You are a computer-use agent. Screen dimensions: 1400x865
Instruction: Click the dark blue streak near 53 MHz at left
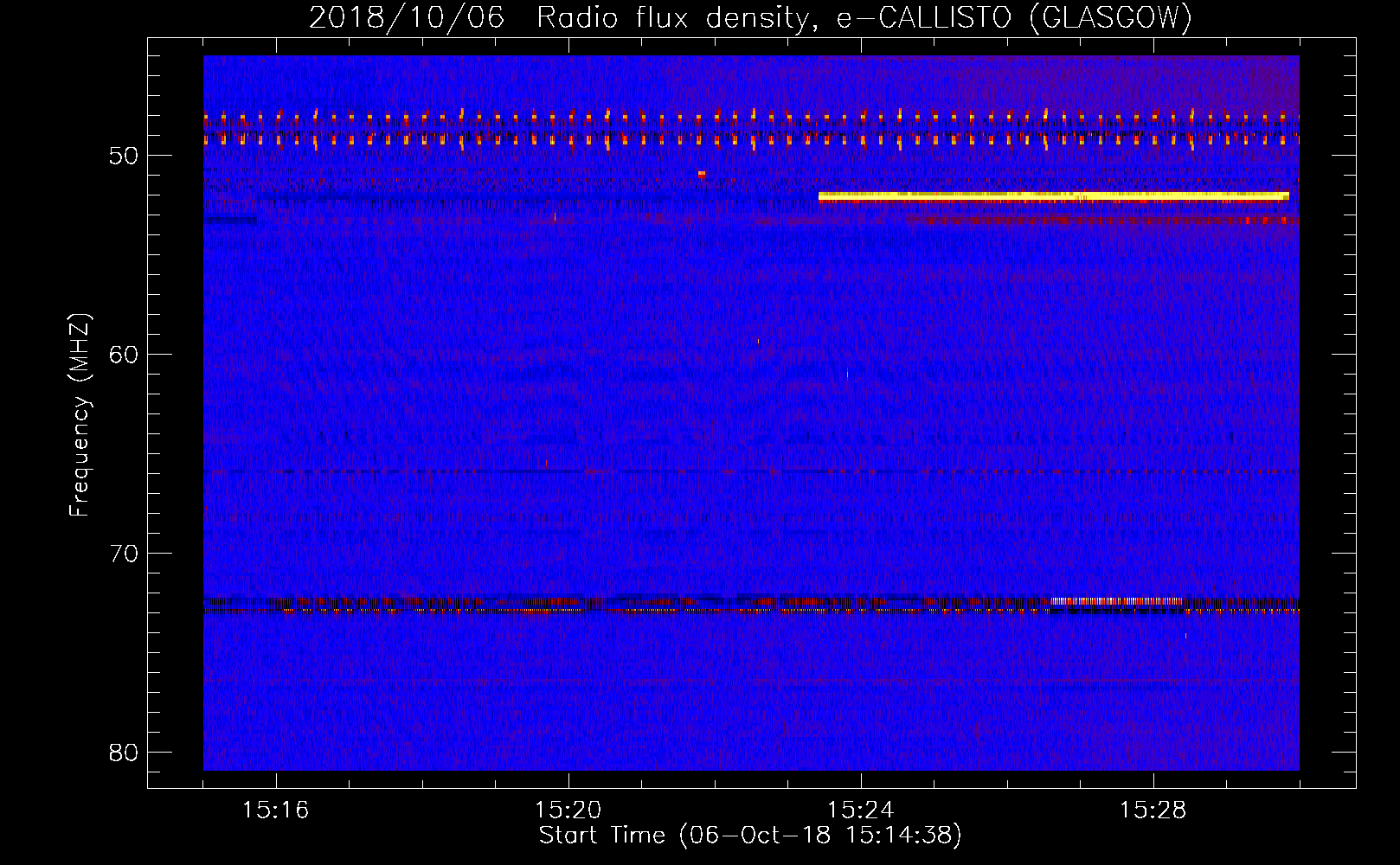click(x=230, y=220)
